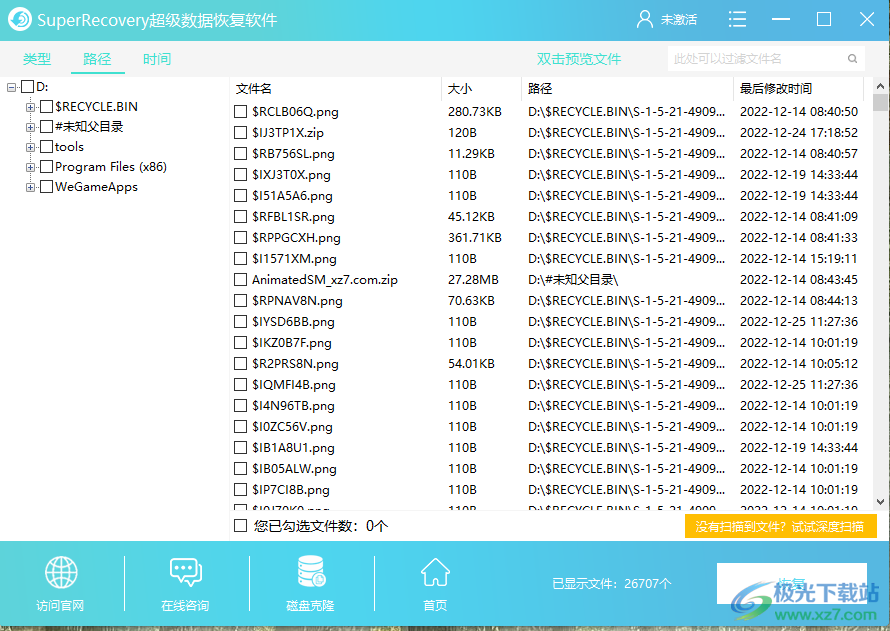
Task: Switch to the 类型 tab
Action: pos(37,59)
